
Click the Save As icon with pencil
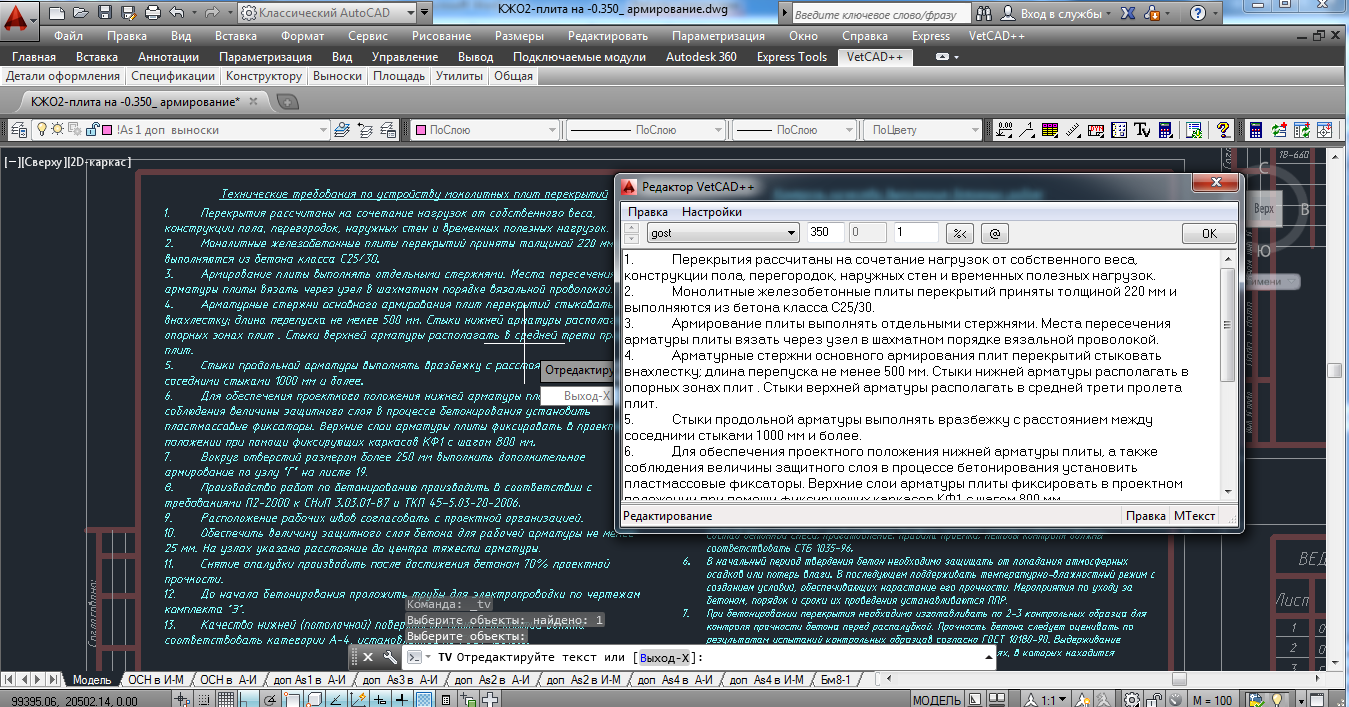coord(127,13)
